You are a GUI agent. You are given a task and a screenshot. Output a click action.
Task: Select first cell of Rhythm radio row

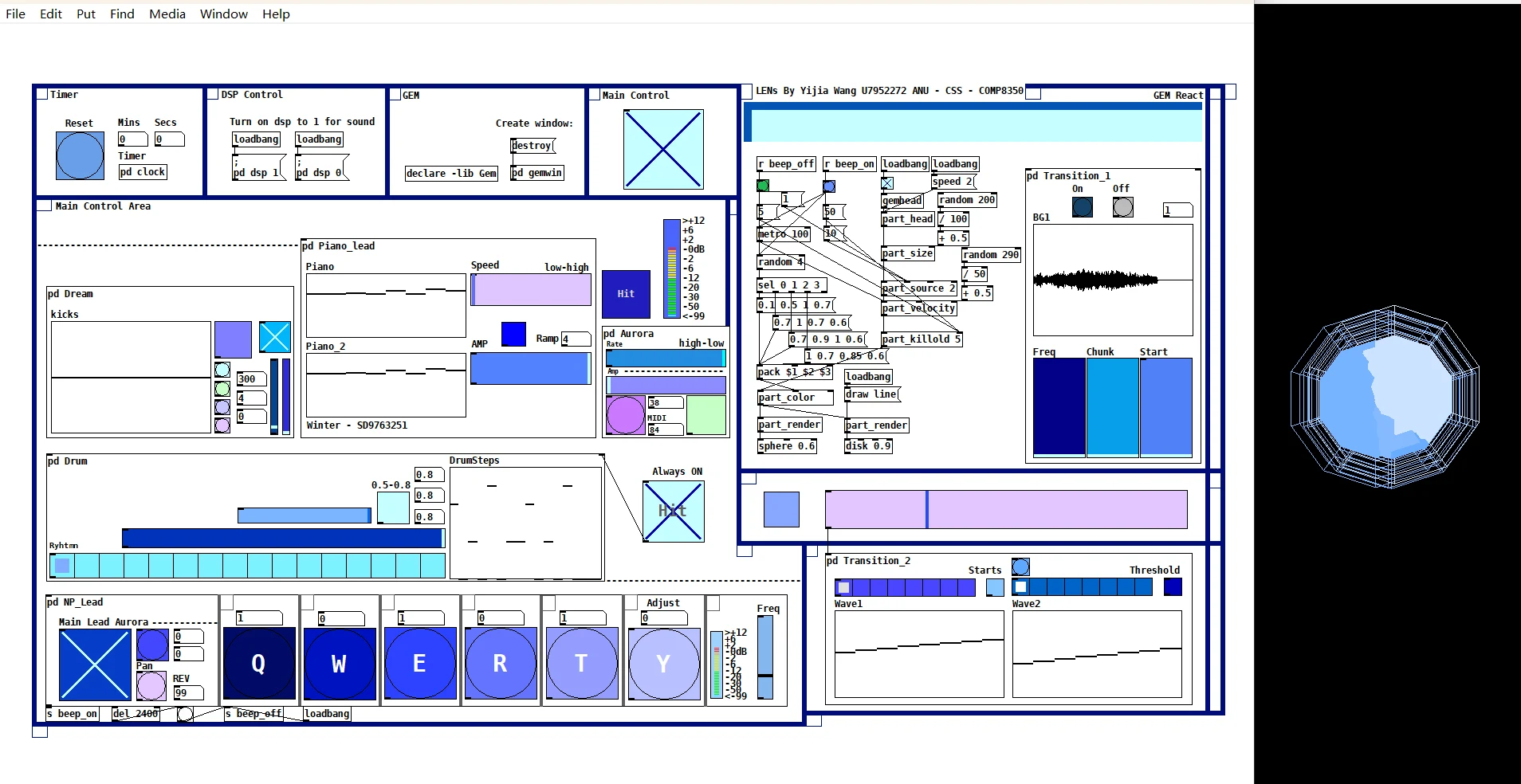coord(62,566)
